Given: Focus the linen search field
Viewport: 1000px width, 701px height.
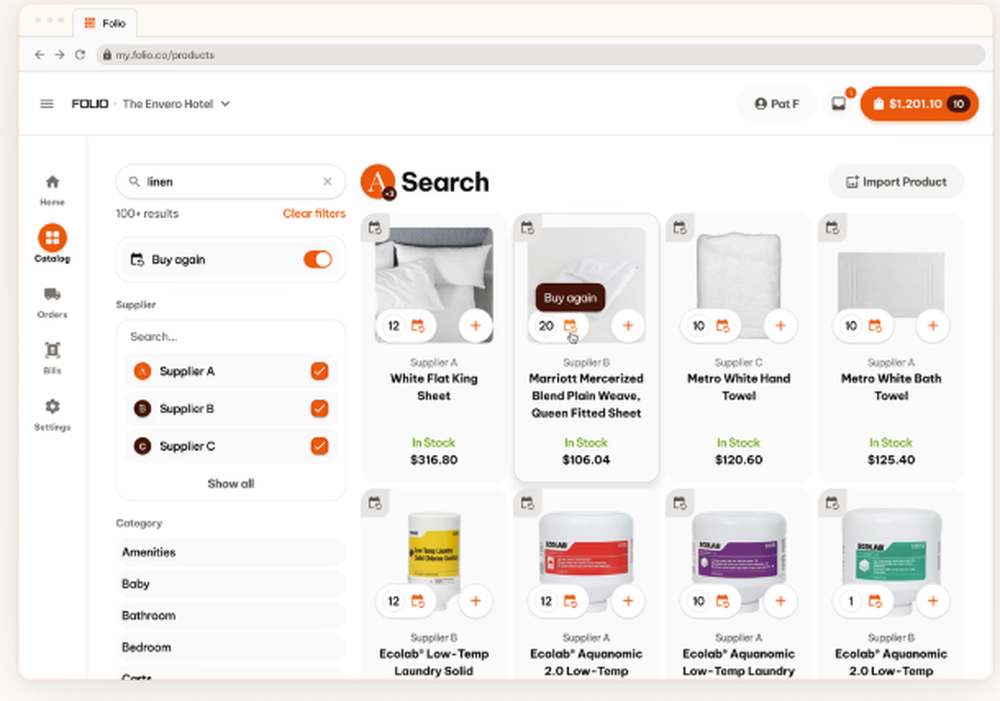Looking at the screenshot, I should pos(231,182).
